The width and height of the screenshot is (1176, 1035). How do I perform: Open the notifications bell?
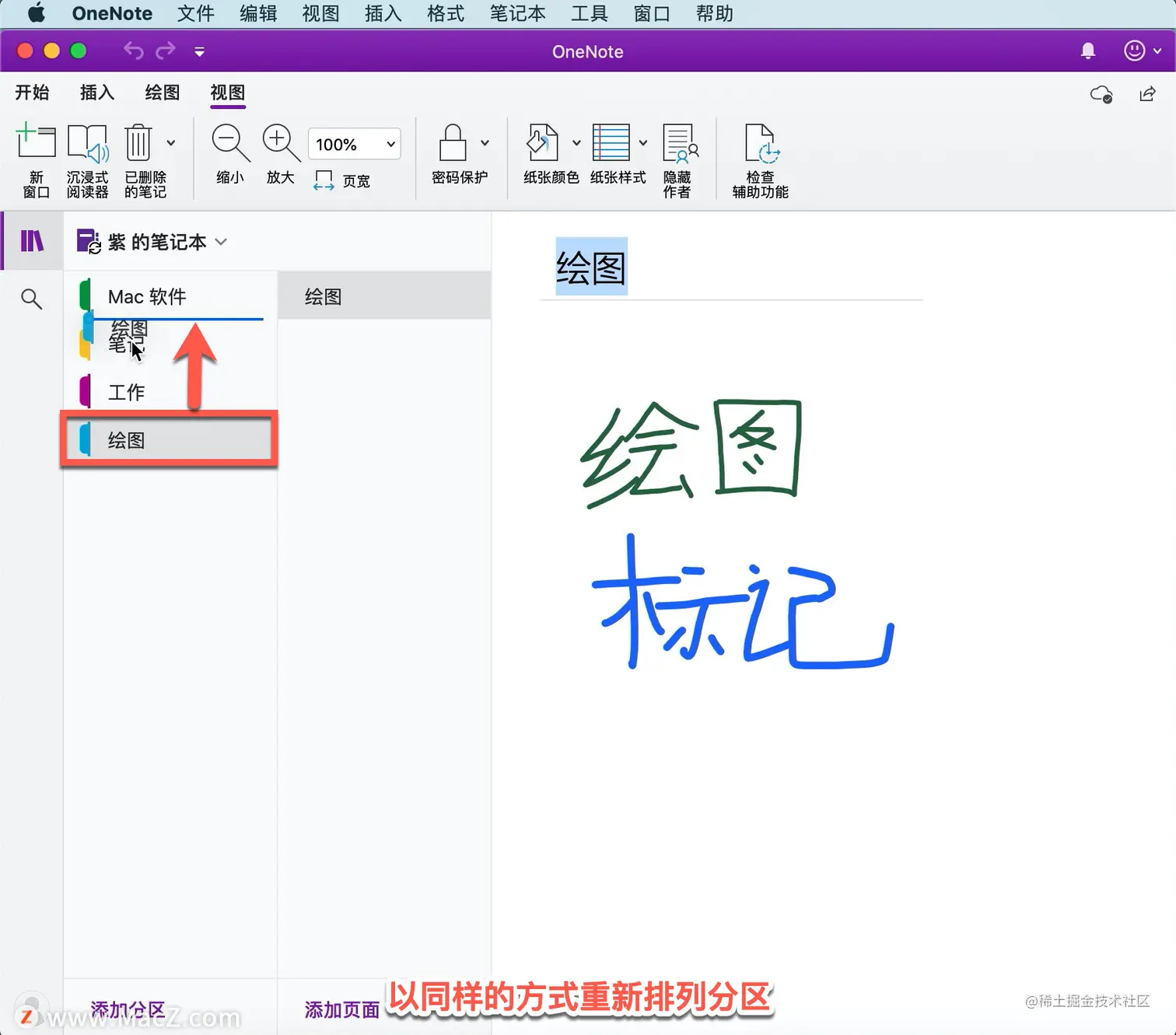[x=1088, y=51]
